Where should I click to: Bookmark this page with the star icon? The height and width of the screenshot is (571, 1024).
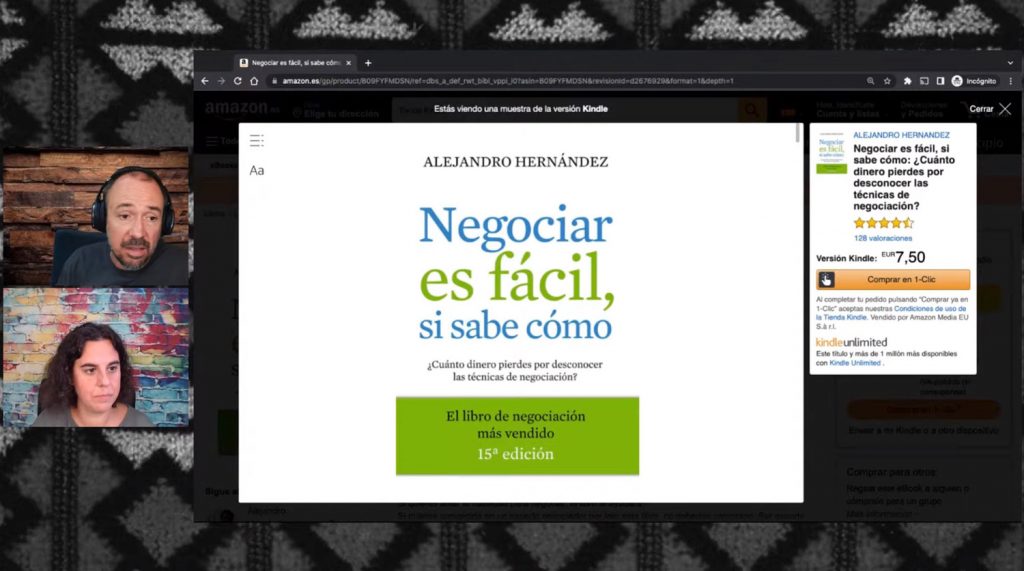coord(887,81)
